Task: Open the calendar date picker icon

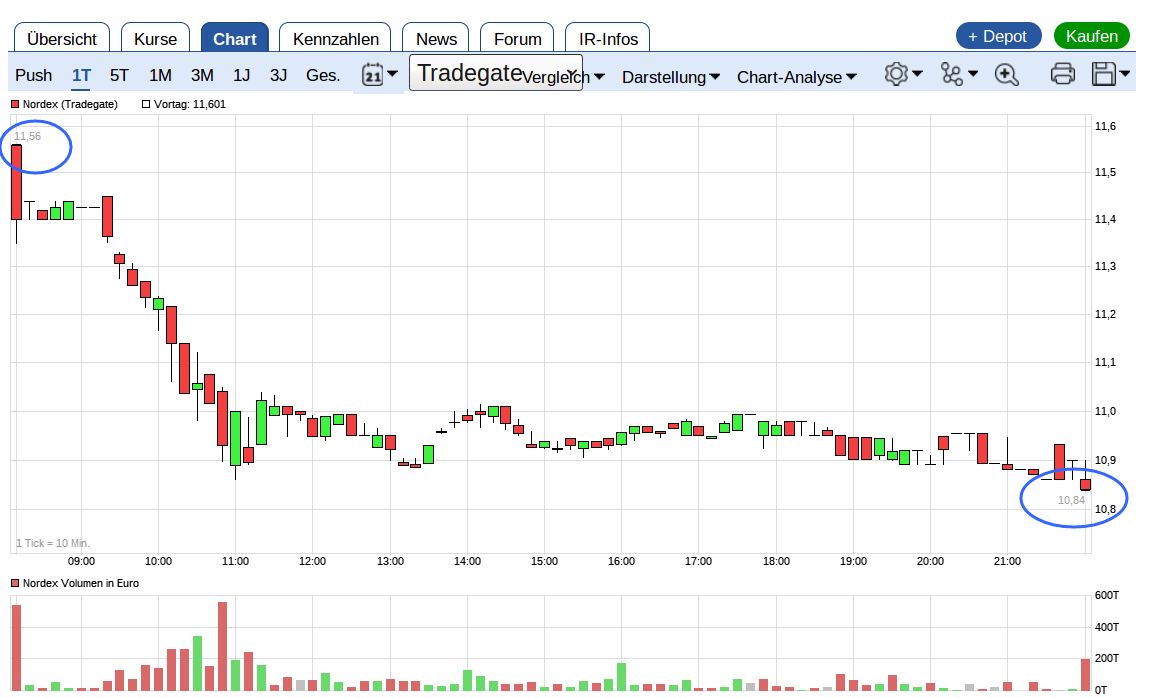Action: (373, 73)
